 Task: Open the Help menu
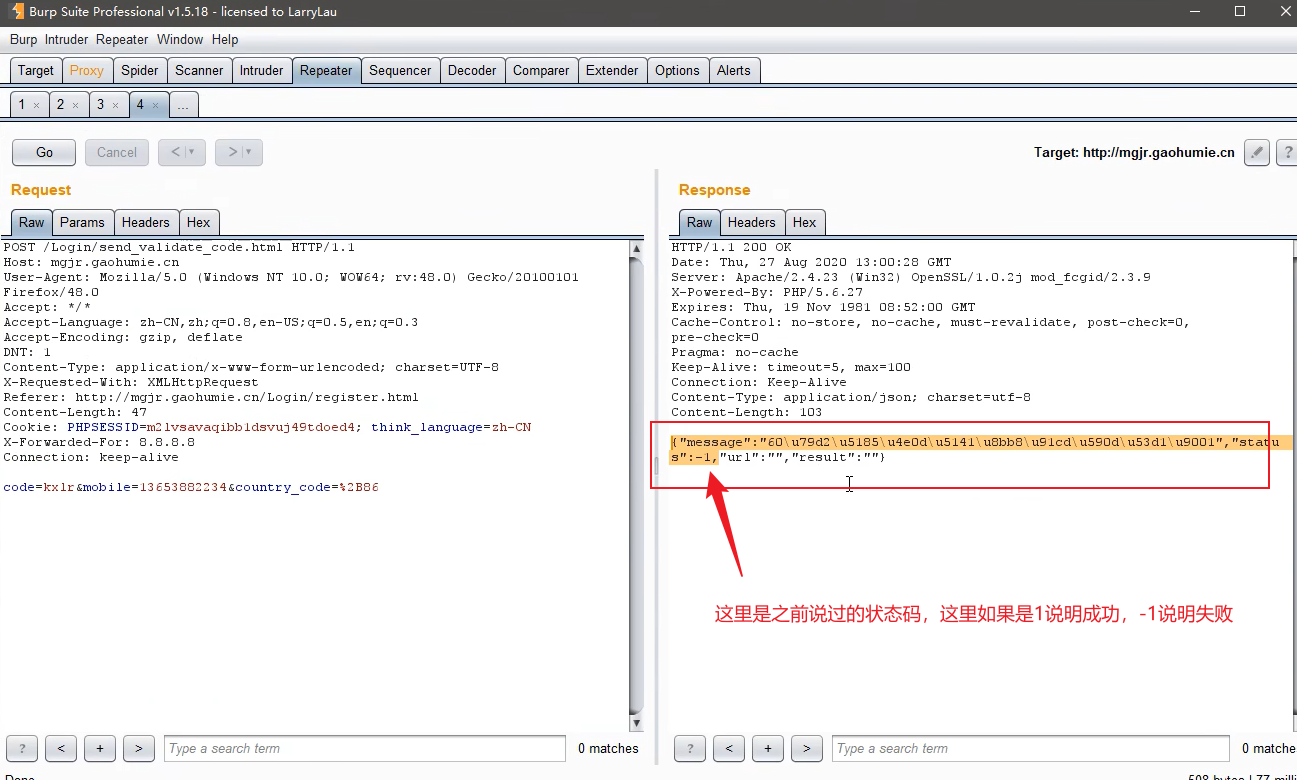pos(225,39)
